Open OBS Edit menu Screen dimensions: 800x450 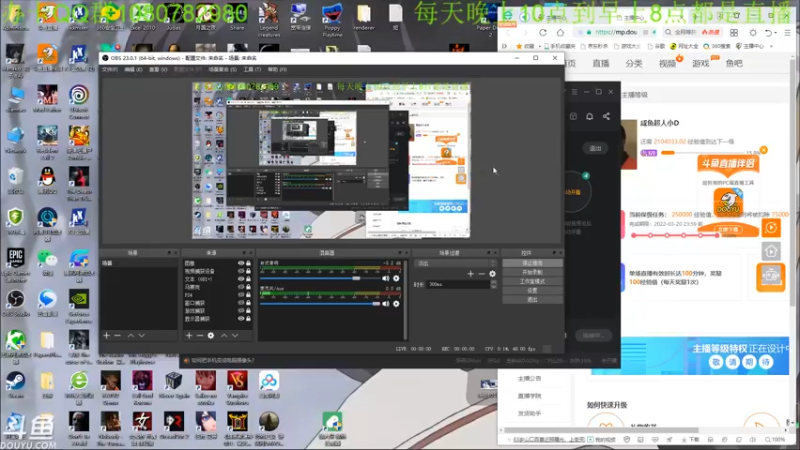tap(133, 69)
